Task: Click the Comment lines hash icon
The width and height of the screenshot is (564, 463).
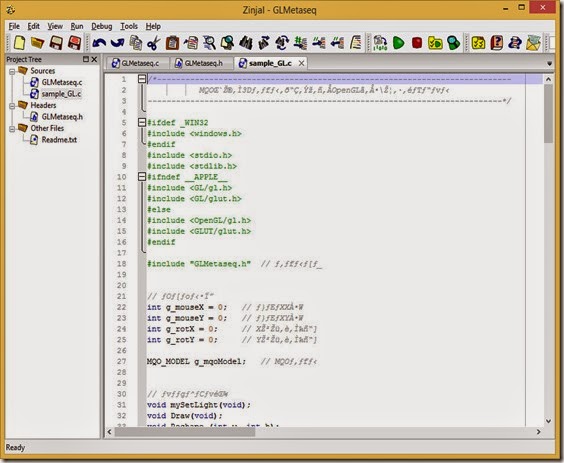Action: click(300, 43)
